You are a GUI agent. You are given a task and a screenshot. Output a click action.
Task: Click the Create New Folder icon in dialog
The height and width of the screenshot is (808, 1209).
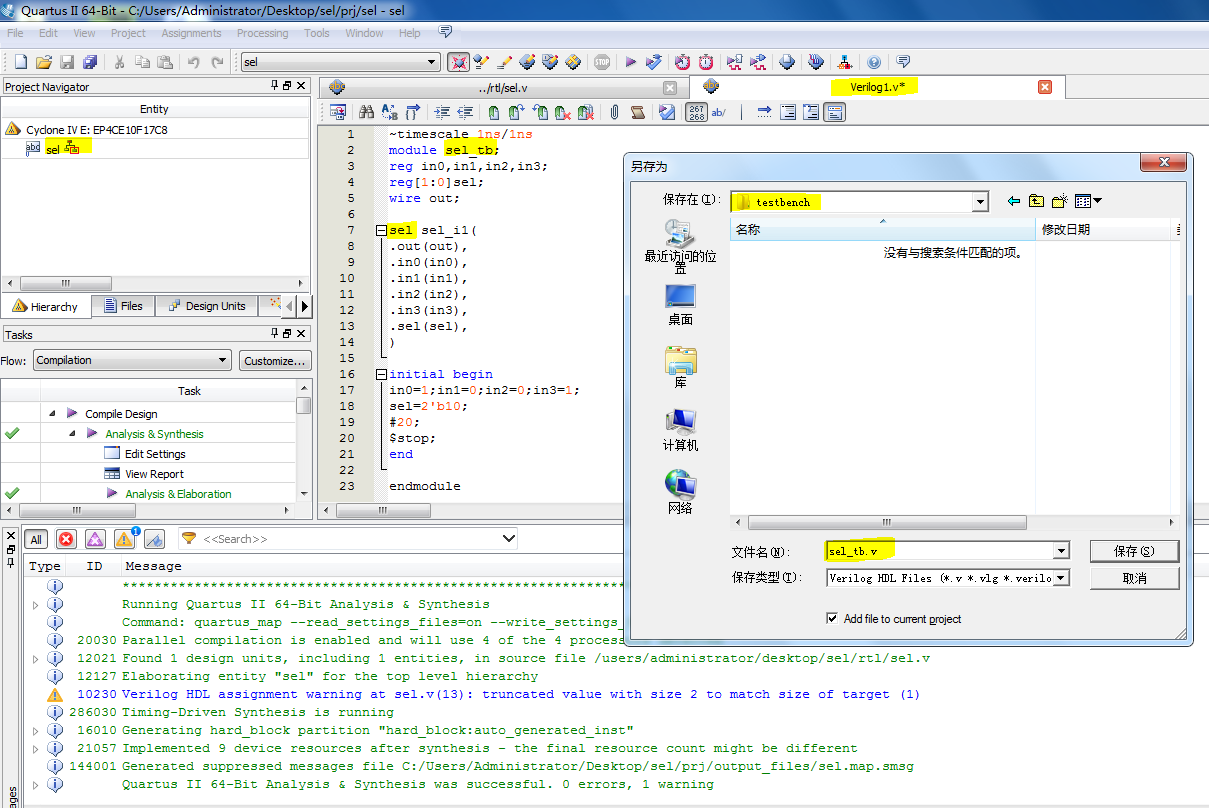click(1059, 201)
